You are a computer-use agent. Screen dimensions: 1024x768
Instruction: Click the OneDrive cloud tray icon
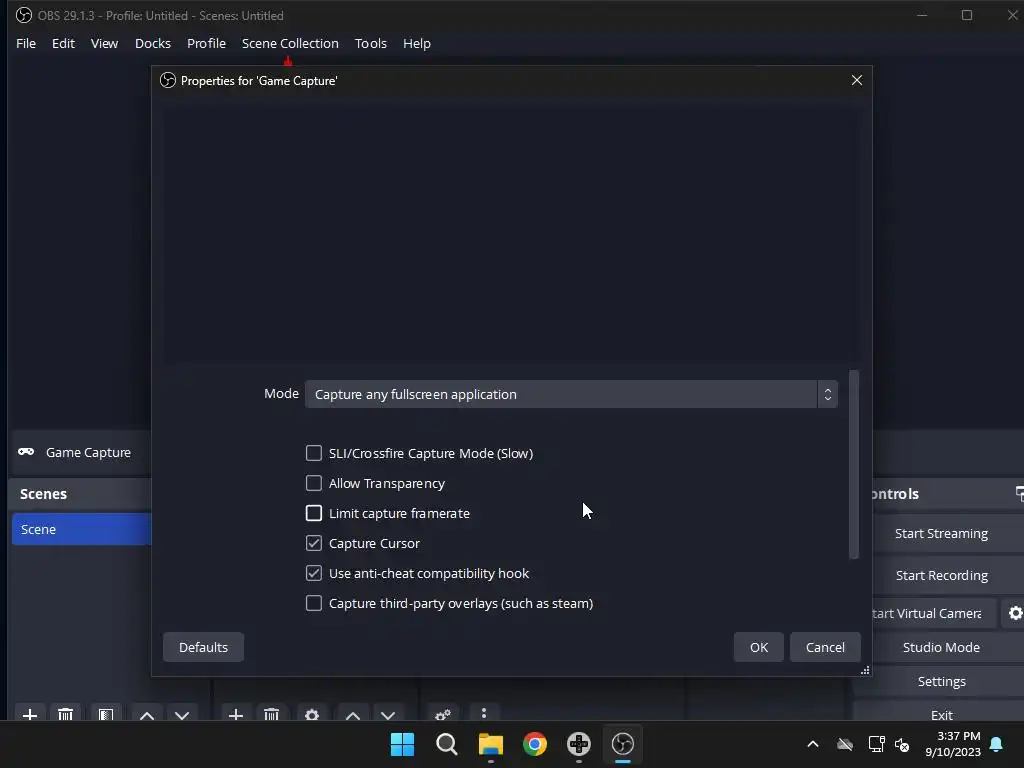click(x=845, y=744)
